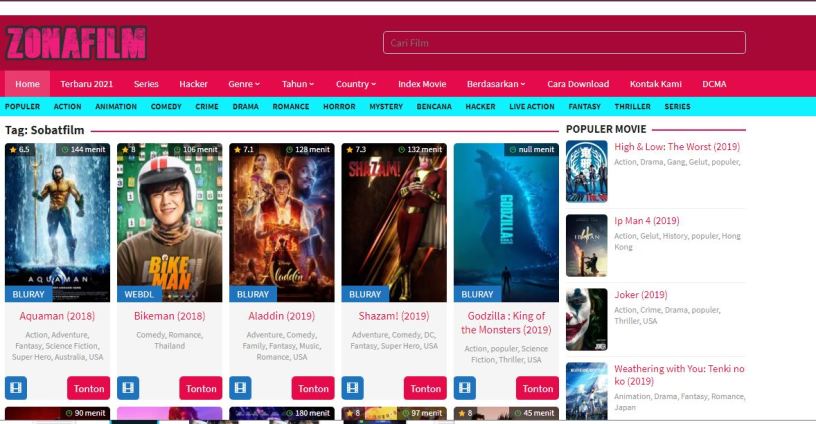Click Tonton button for Aladdin
This screenshot has width=816, height=424.
pos(313,388)
